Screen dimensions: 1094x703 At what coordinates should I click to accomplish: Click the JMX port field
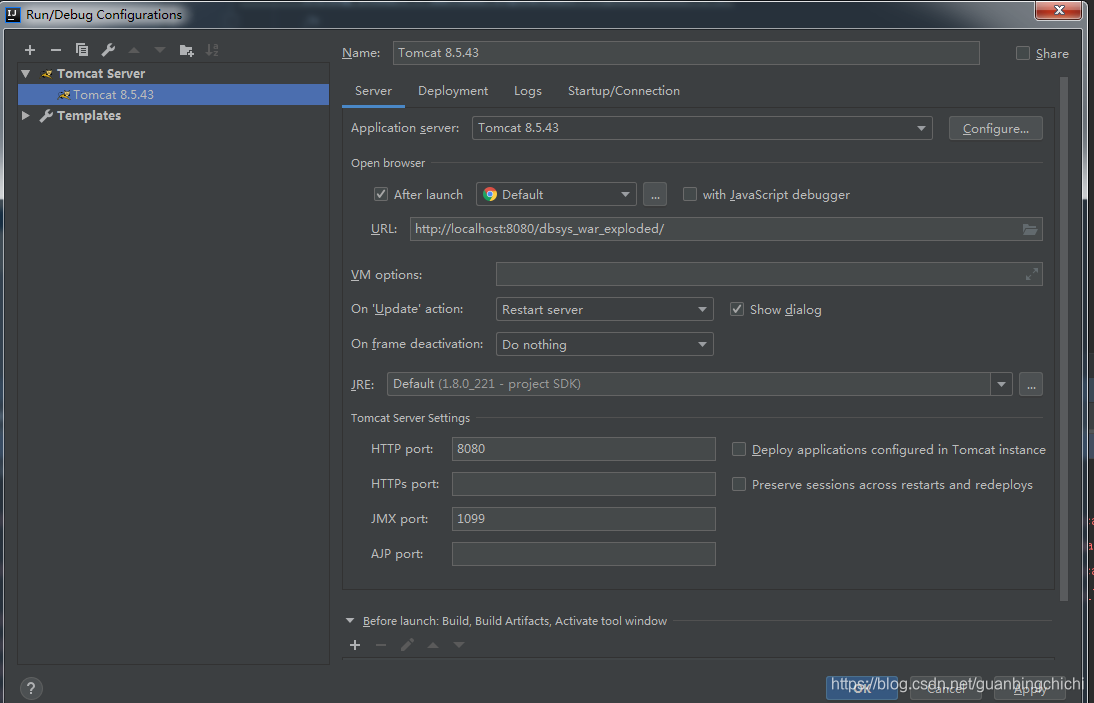[x=583, y=519]
